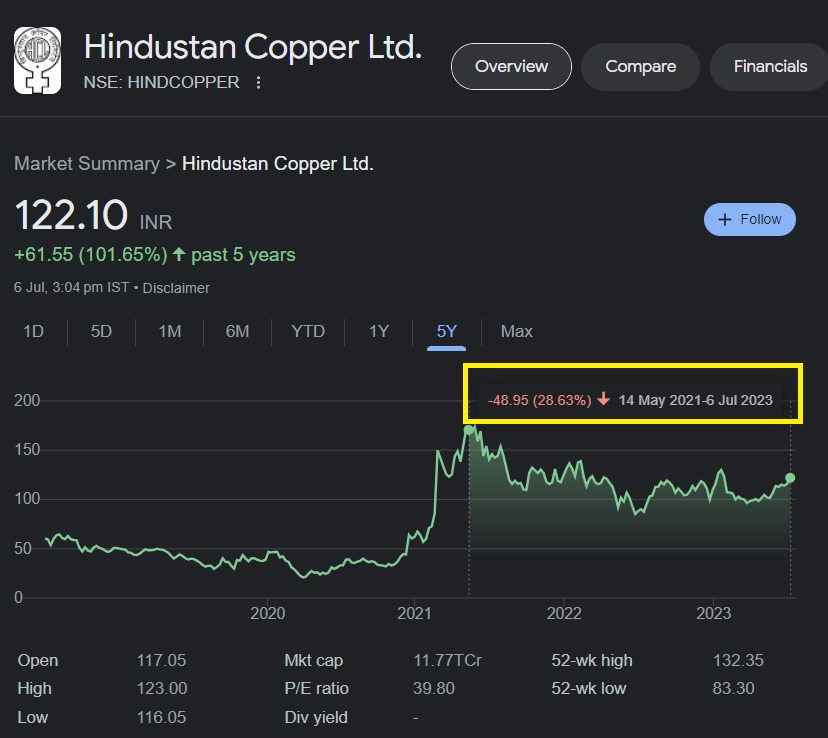
Task: Open the Disclaimer link
Action: click(x=176, y=288)
